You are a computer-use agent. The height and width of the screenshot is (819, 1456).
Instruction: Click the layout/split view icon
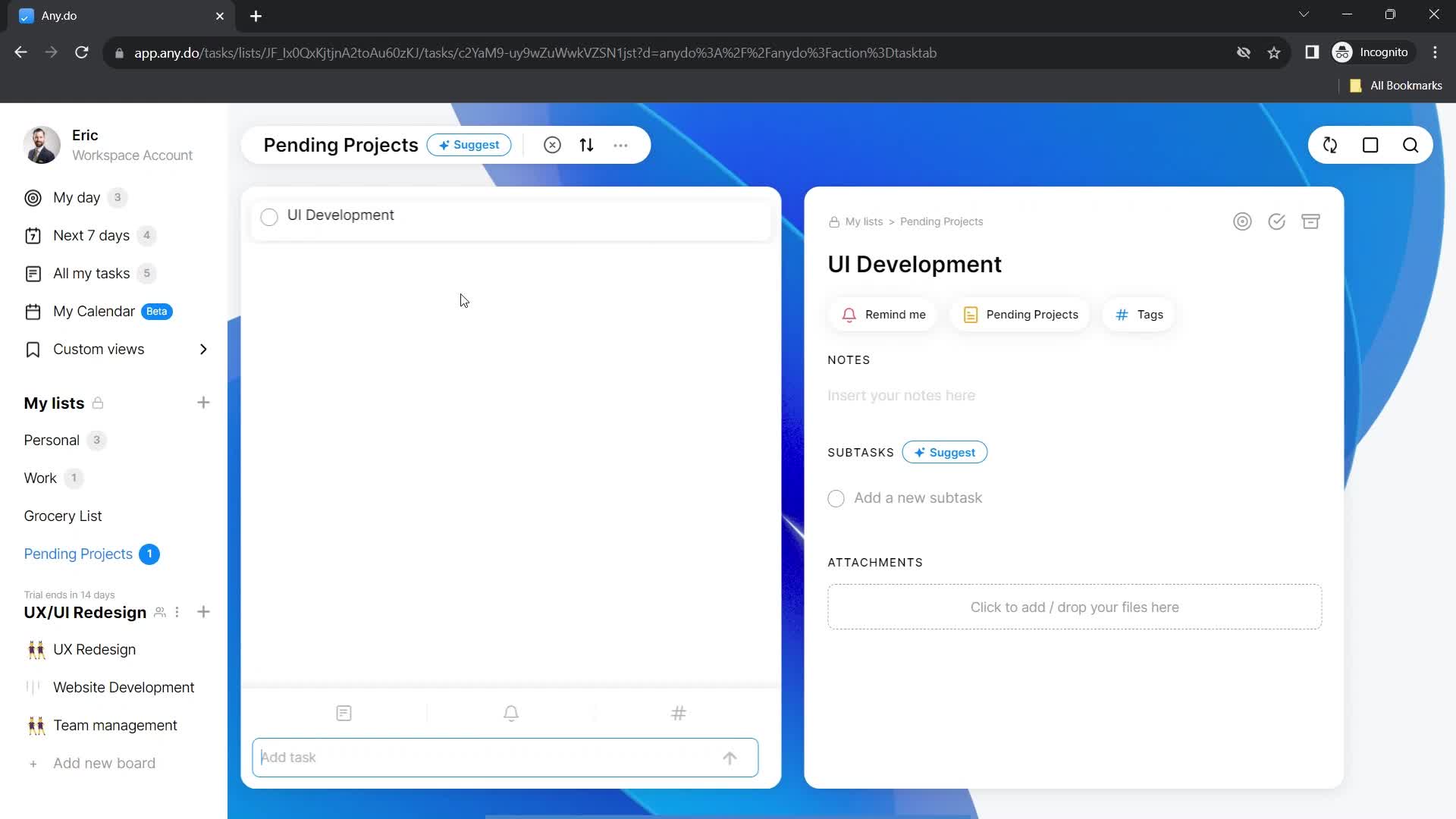tap(1370, 145)
